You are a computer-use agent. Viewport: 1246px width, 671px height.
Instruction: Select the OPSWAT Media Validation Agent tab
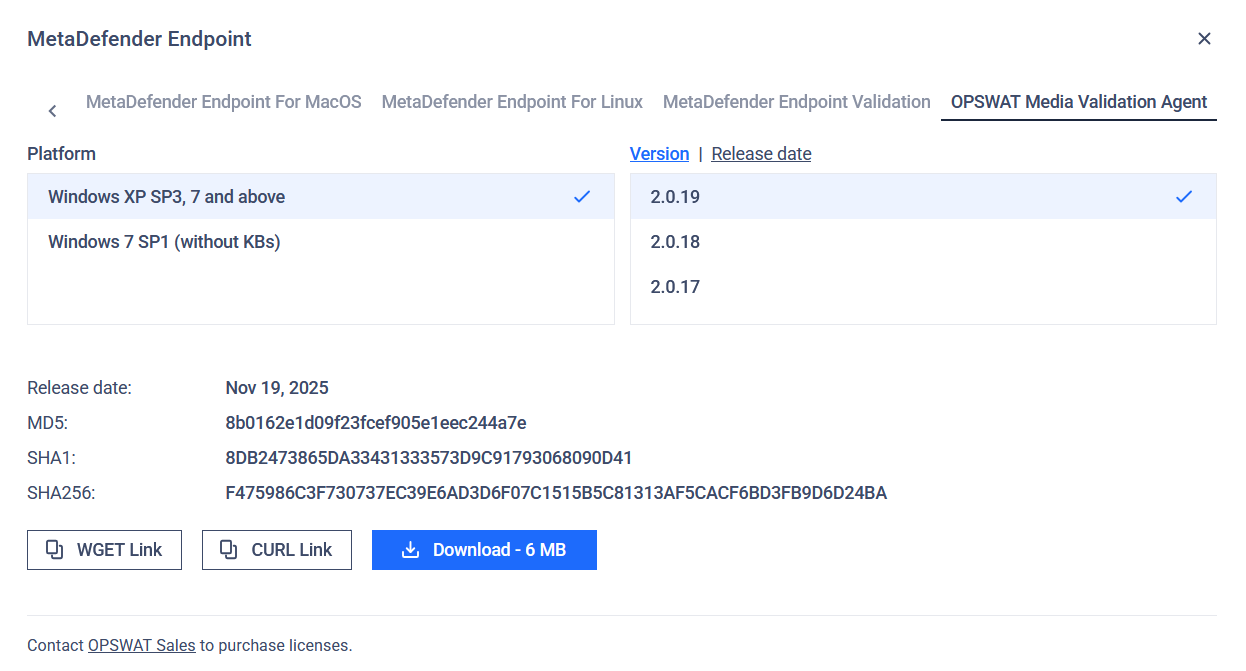1078,102
